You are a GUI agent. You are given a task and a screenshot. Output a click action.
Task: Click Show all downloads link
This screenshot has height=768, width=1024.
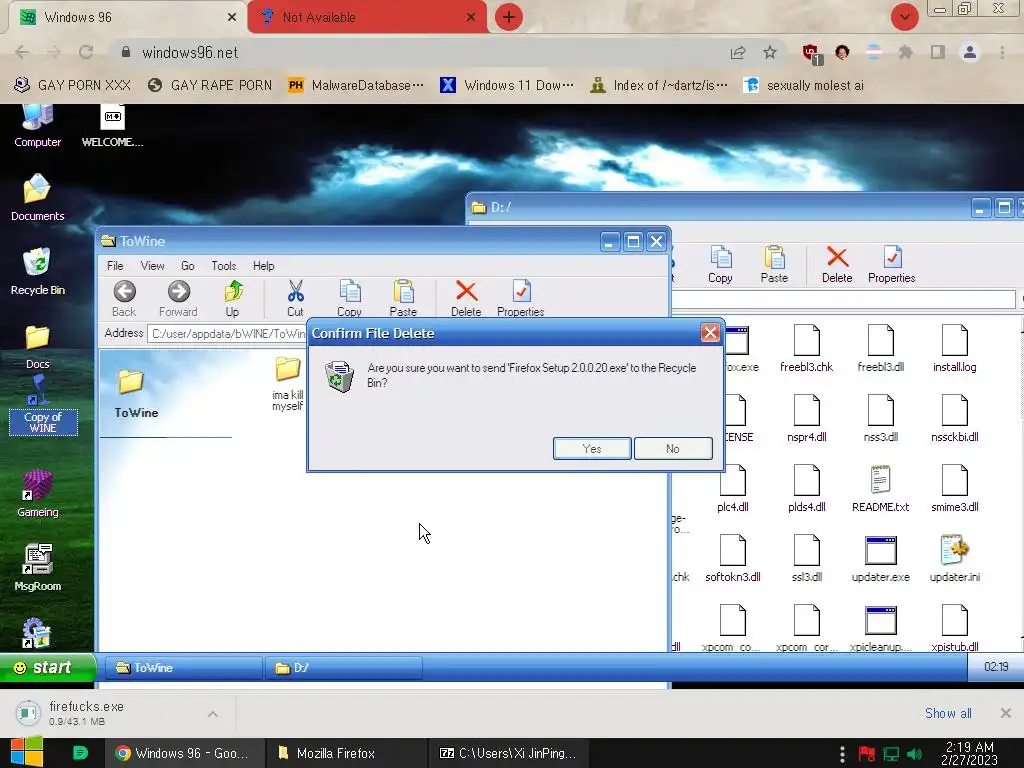pos(948,713)
